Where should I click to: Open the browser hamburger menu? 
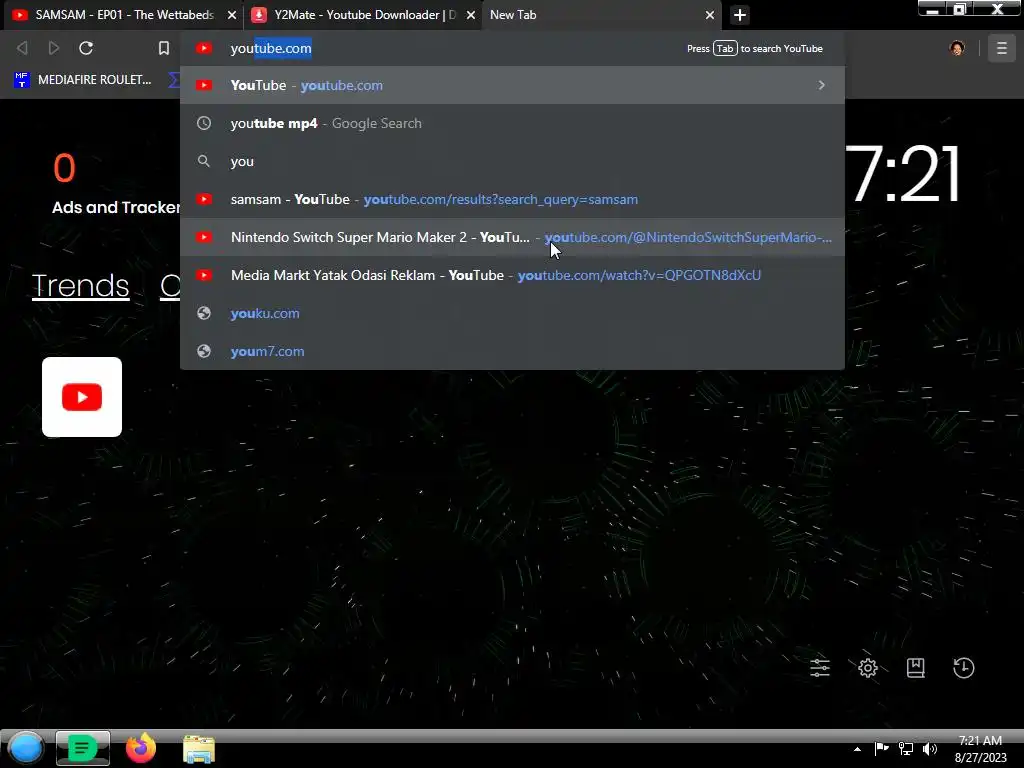(1002, 48)
